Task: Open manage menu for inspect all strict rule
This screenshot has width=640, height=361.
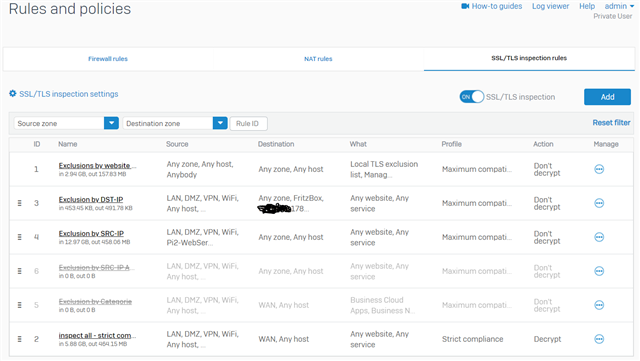Action: [599, 339]
